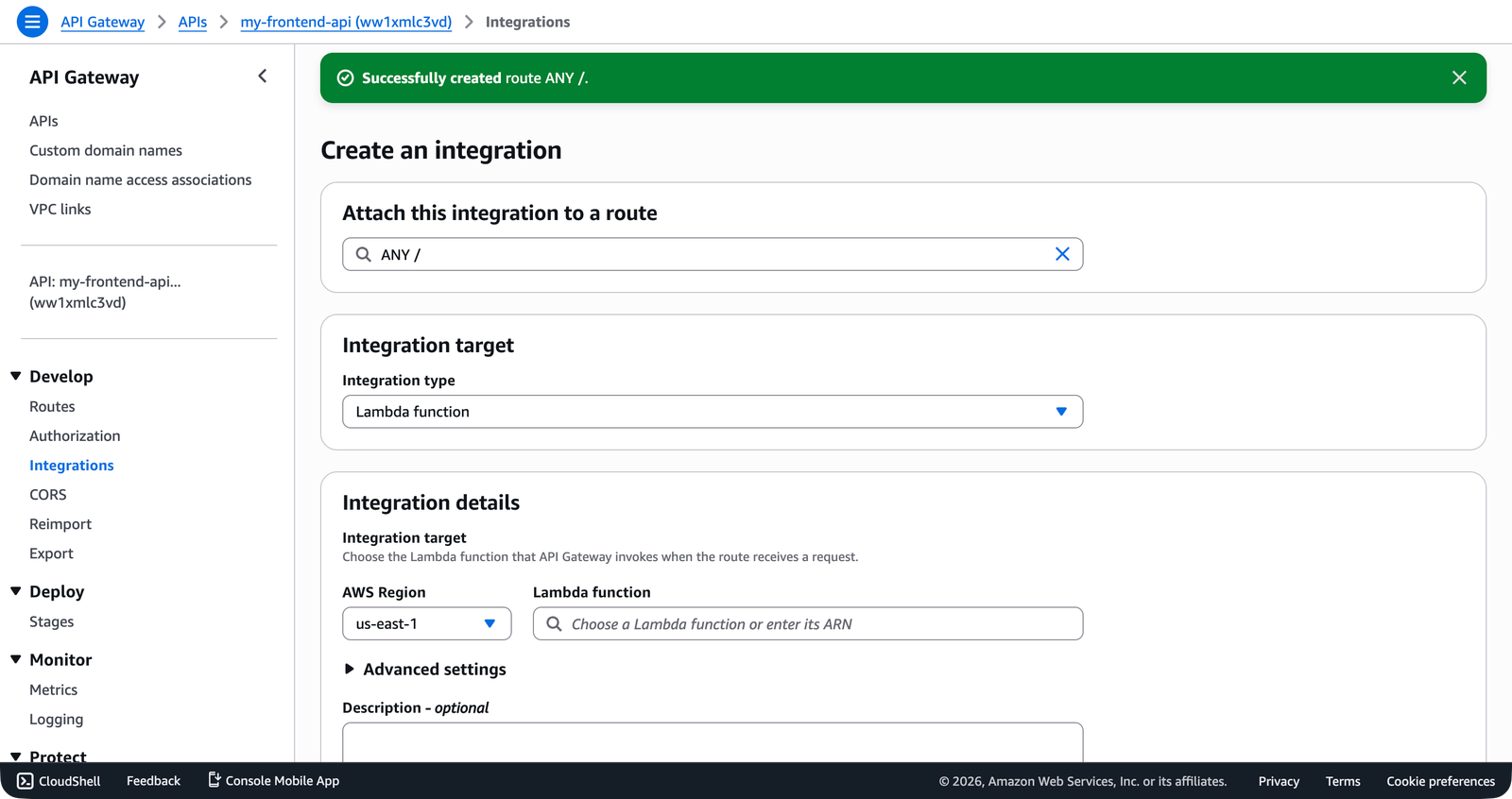The image size is (1512, 799).
Task: Open my-frontend-api (ww1xmlc3vd) breadcrumb
Action: tap(346, 22)
